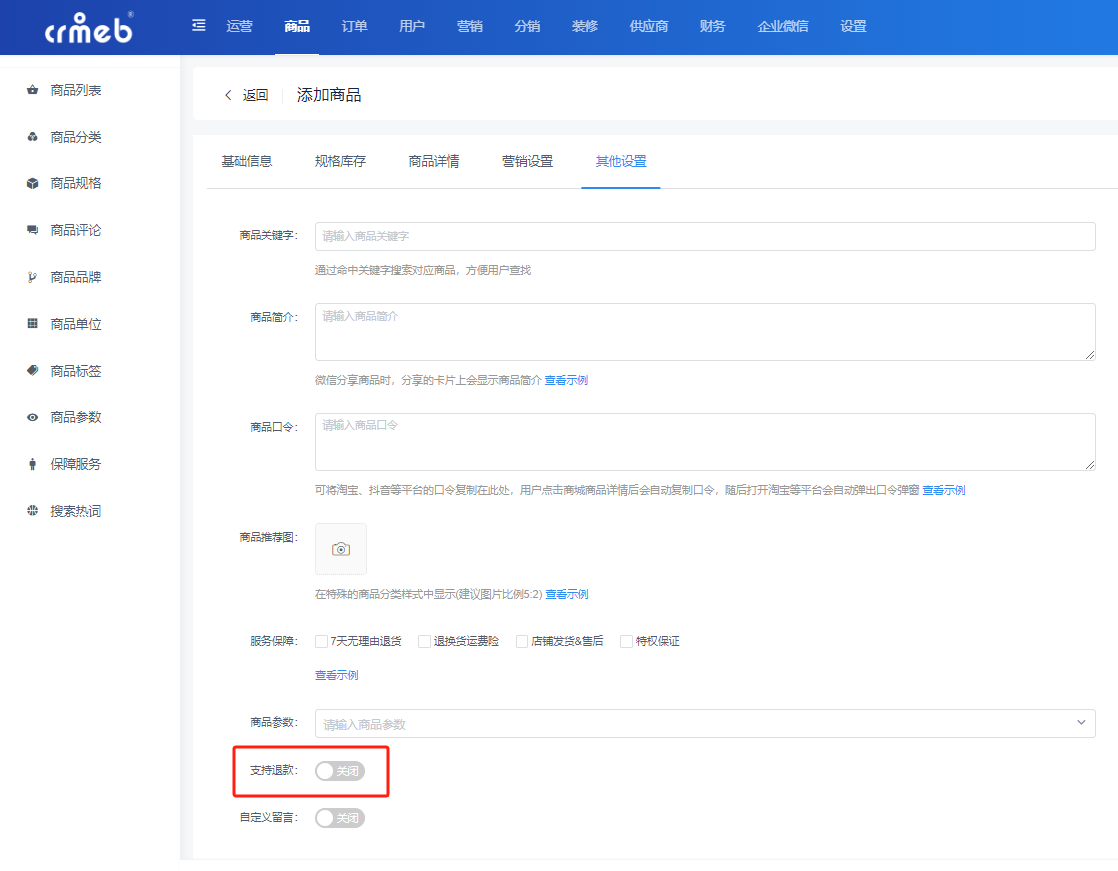The width and height of the screenshot is (1118, 871).
Task: Click the 商品分类 sidebar icon
Action: (32, 137)
